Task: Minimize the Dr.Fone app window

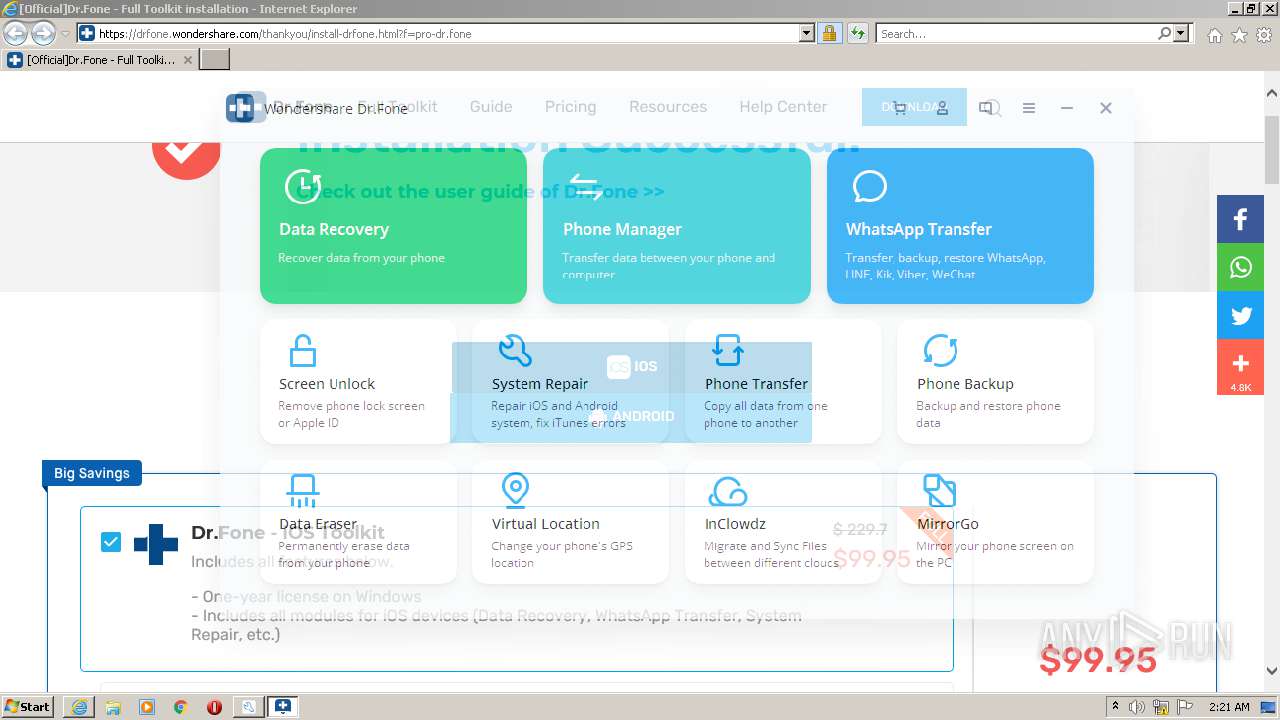Action: point(1067,108)
